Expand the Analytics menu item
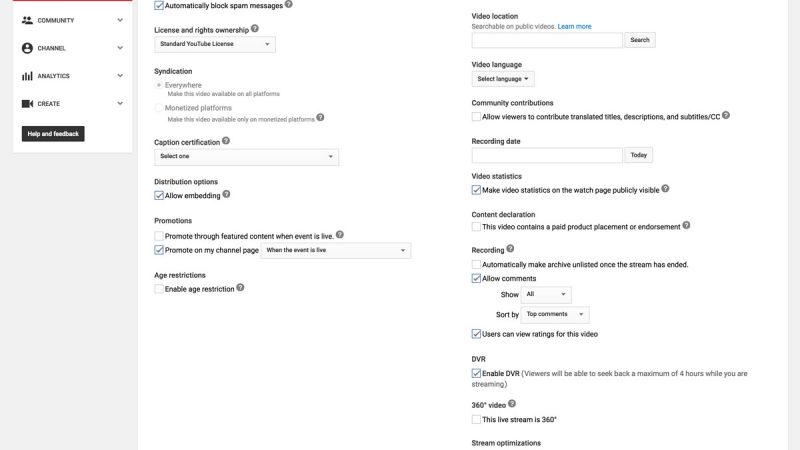This screenshot has width=800, height=450. (x=120, y=75)
